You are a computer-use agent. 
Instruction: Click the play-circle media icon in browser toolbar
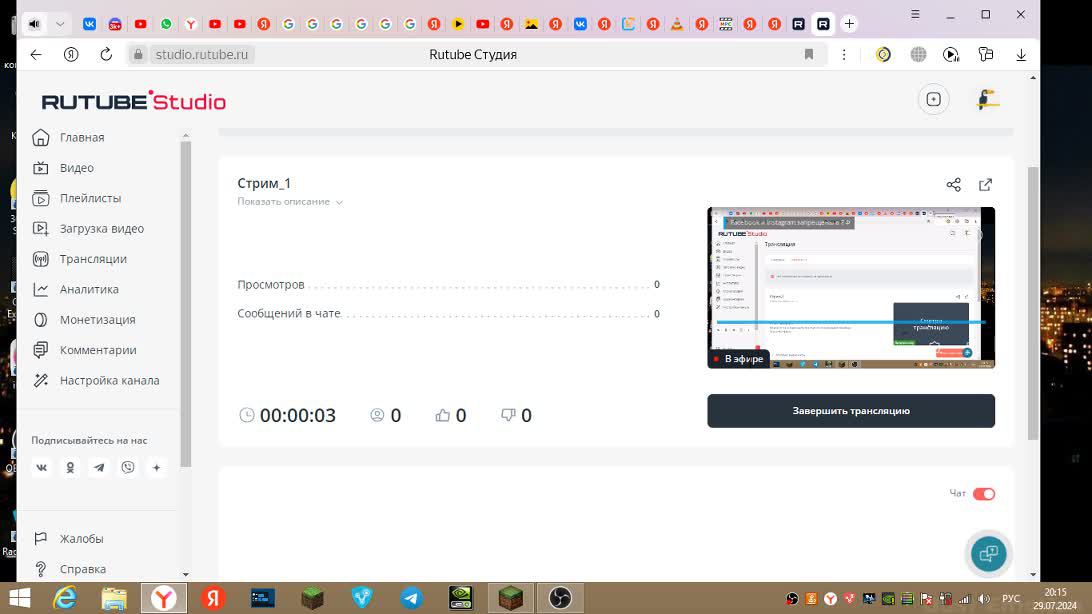tap(951, 54)
